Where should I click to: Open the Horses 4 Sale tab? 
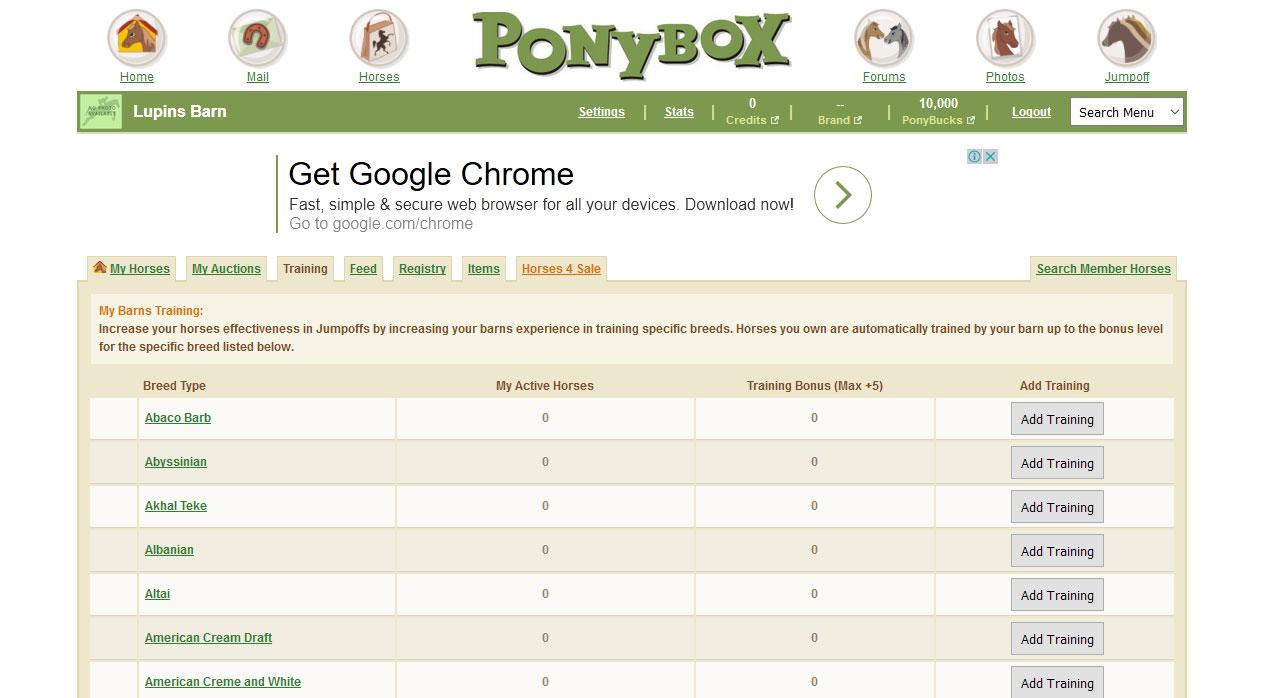point(561,269)
